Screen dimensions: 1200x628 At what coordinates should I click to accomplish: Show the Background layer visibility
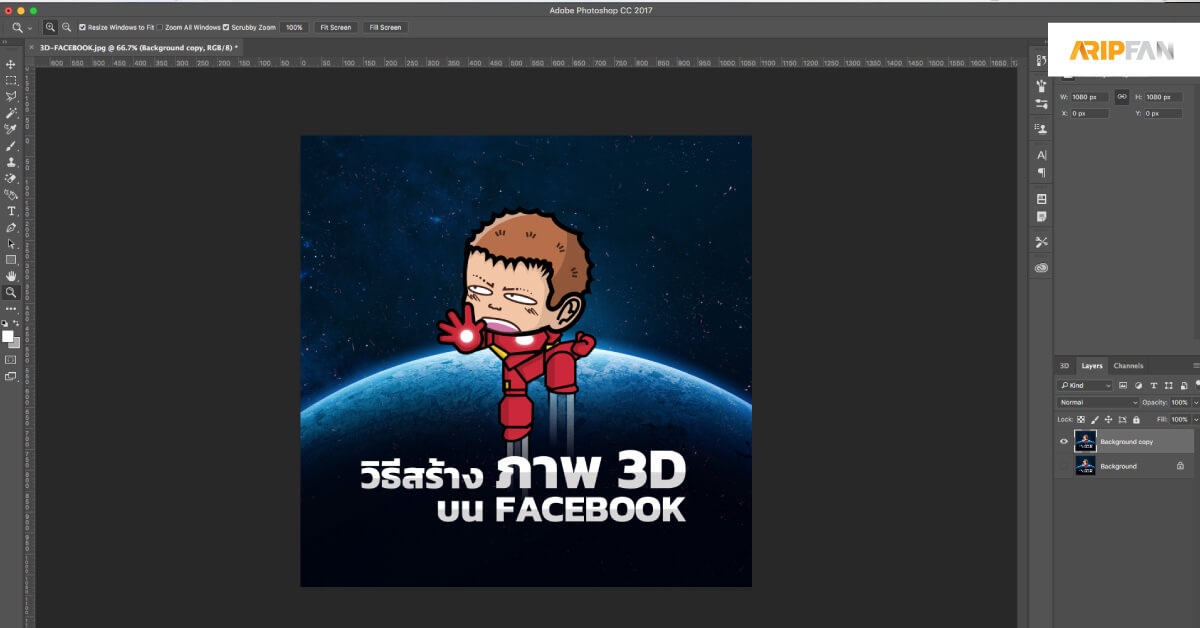pos(1064,466)
